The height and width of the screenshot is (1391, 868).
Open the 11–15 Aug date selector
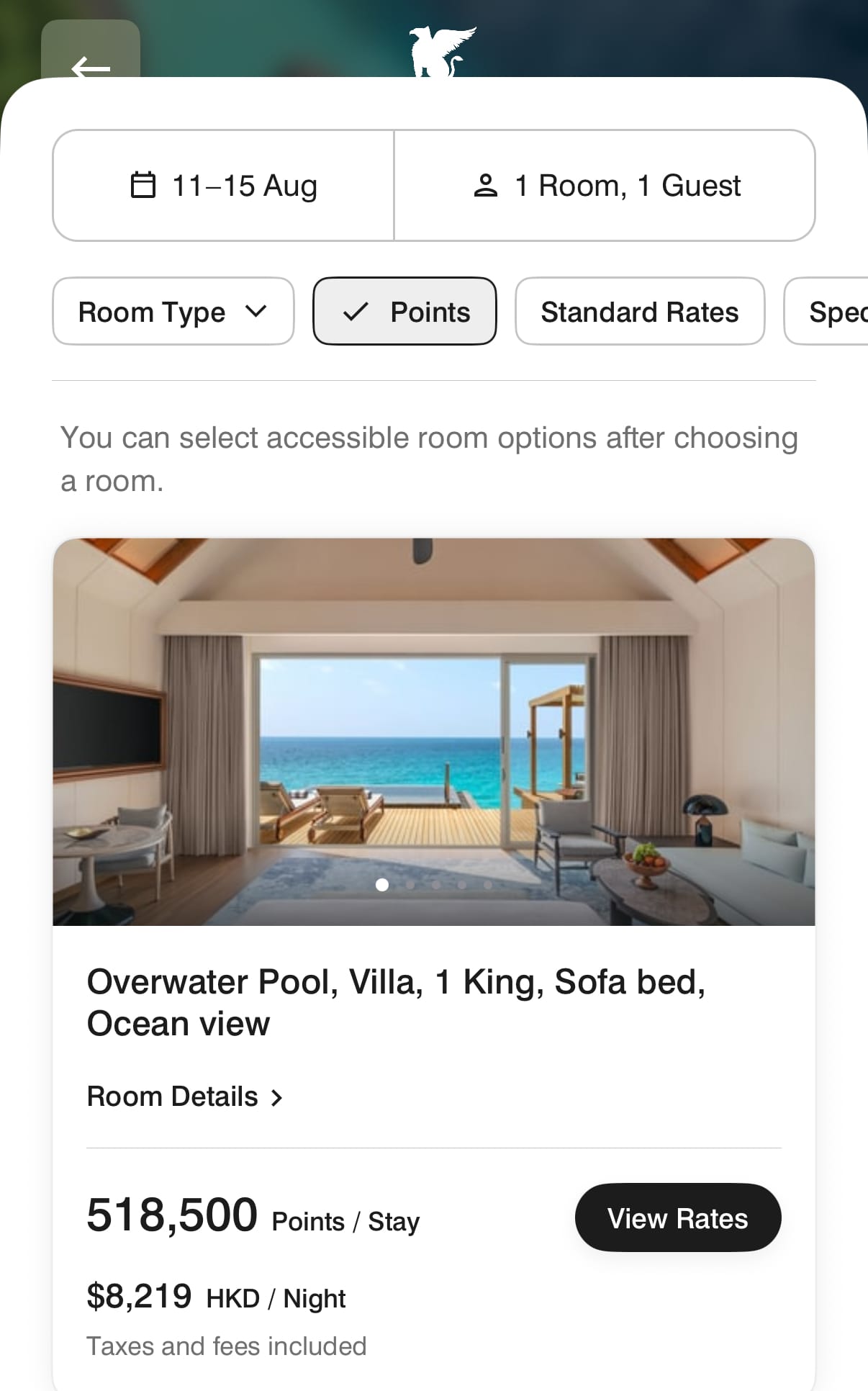click(223, 185)
